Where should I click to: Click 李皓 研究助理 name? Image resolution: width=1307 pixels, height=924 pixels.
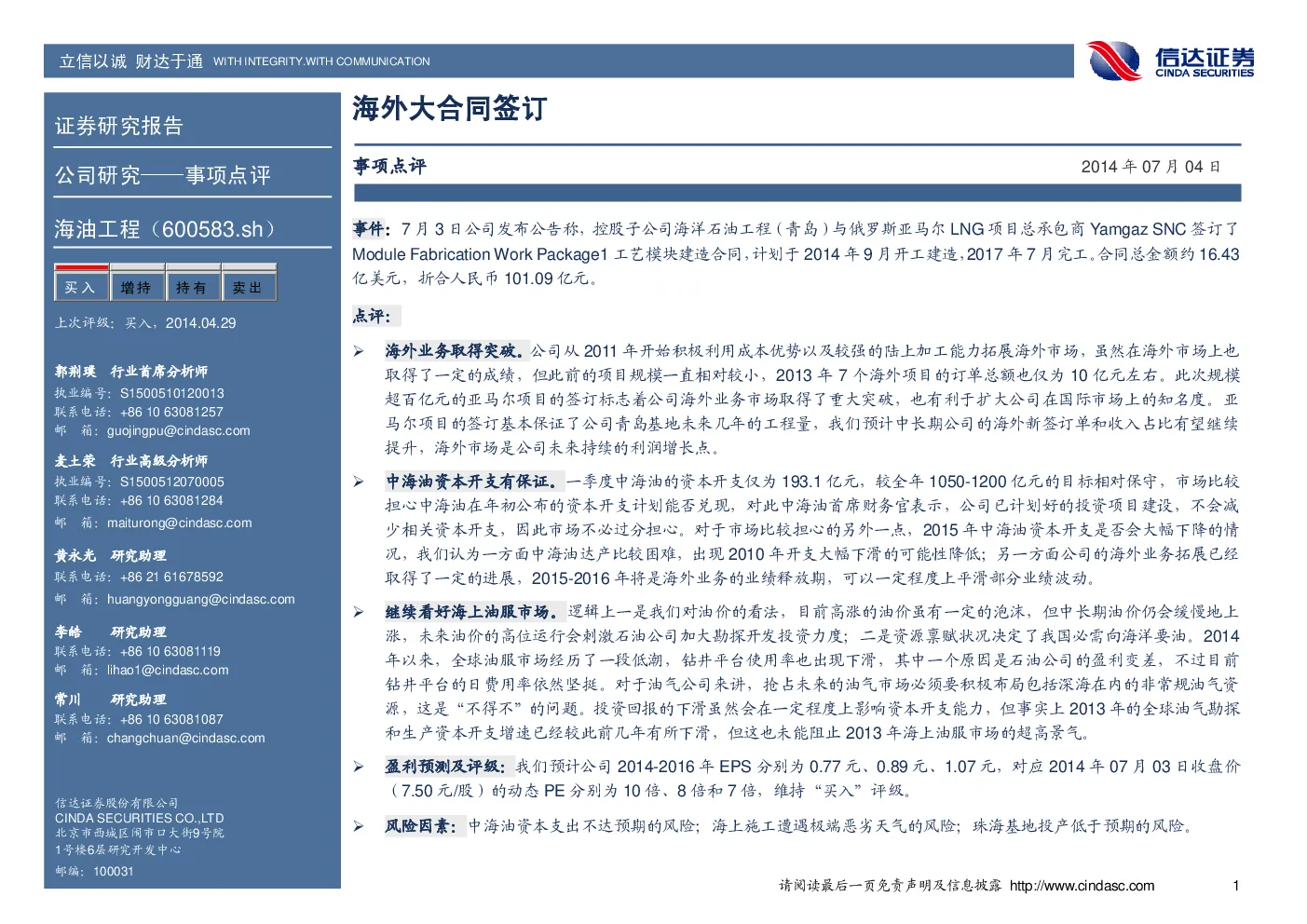tap(110, 632)
